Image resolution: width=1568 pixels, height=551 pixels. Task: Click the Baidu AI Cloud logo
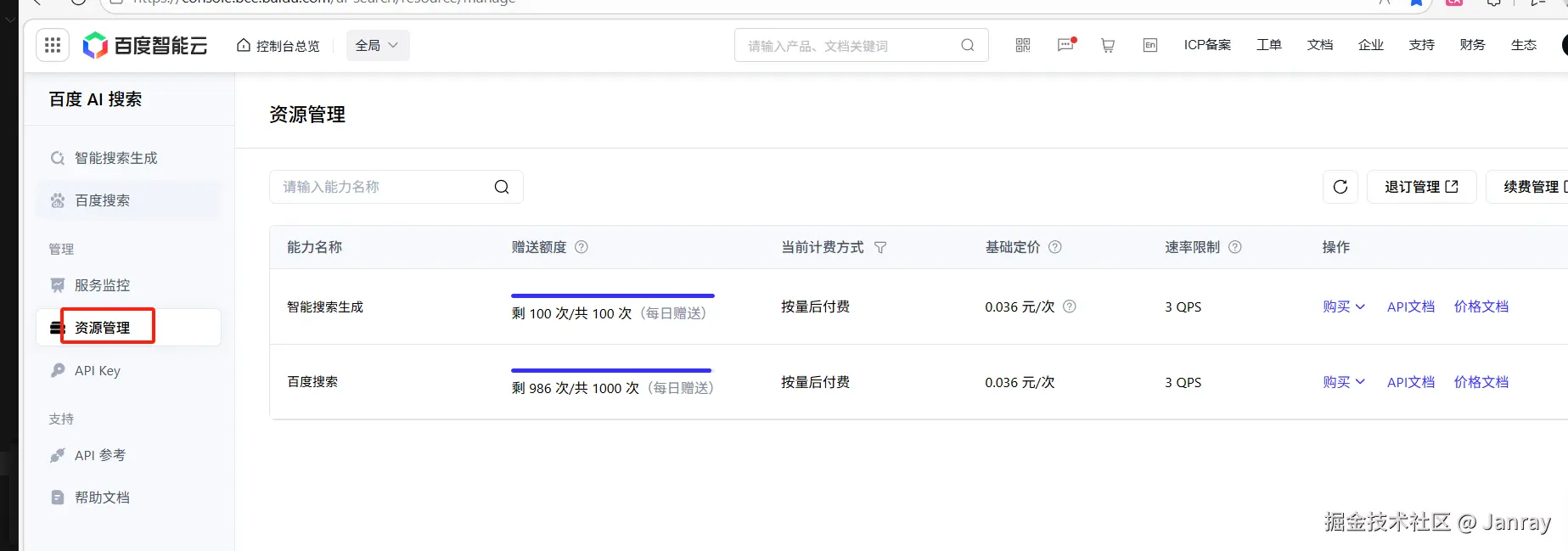(144, 45)
